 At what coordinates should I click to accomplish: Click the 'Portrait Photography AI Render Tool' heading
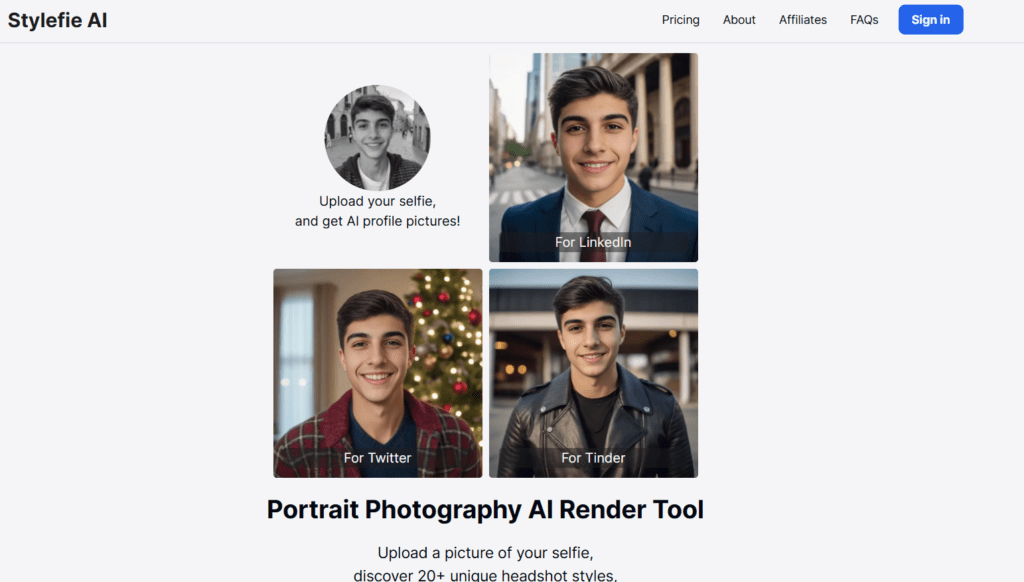click(x=485, y=509)
